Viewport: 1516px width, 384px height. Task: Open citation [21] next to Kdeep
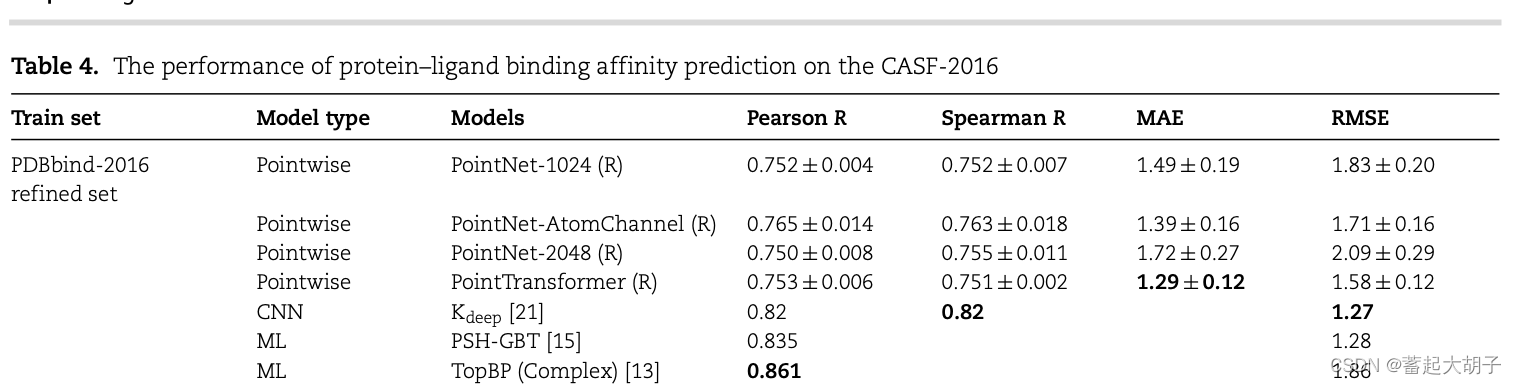[x=526, y=312]
